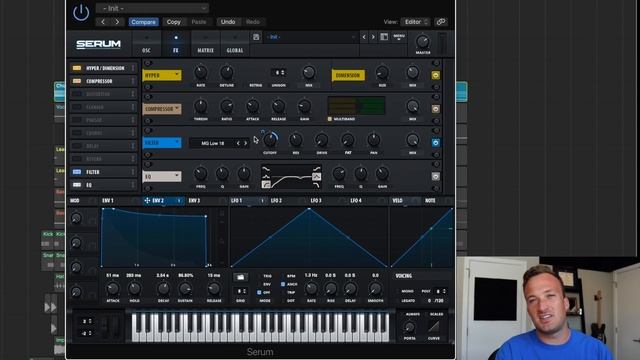The image size is (640, 360).
Task: Open the Compressor module dropdown
Action: point(162,109)
